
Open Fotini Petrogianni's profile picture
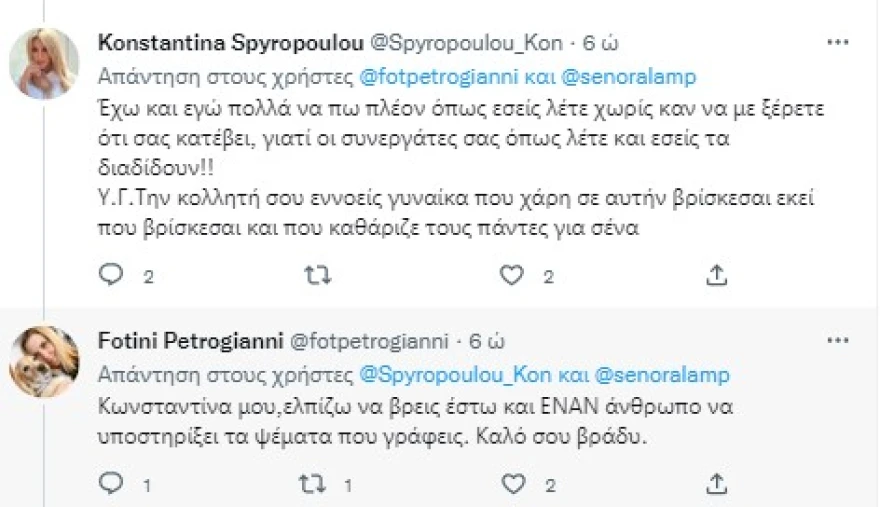click(x=44, y=362)
